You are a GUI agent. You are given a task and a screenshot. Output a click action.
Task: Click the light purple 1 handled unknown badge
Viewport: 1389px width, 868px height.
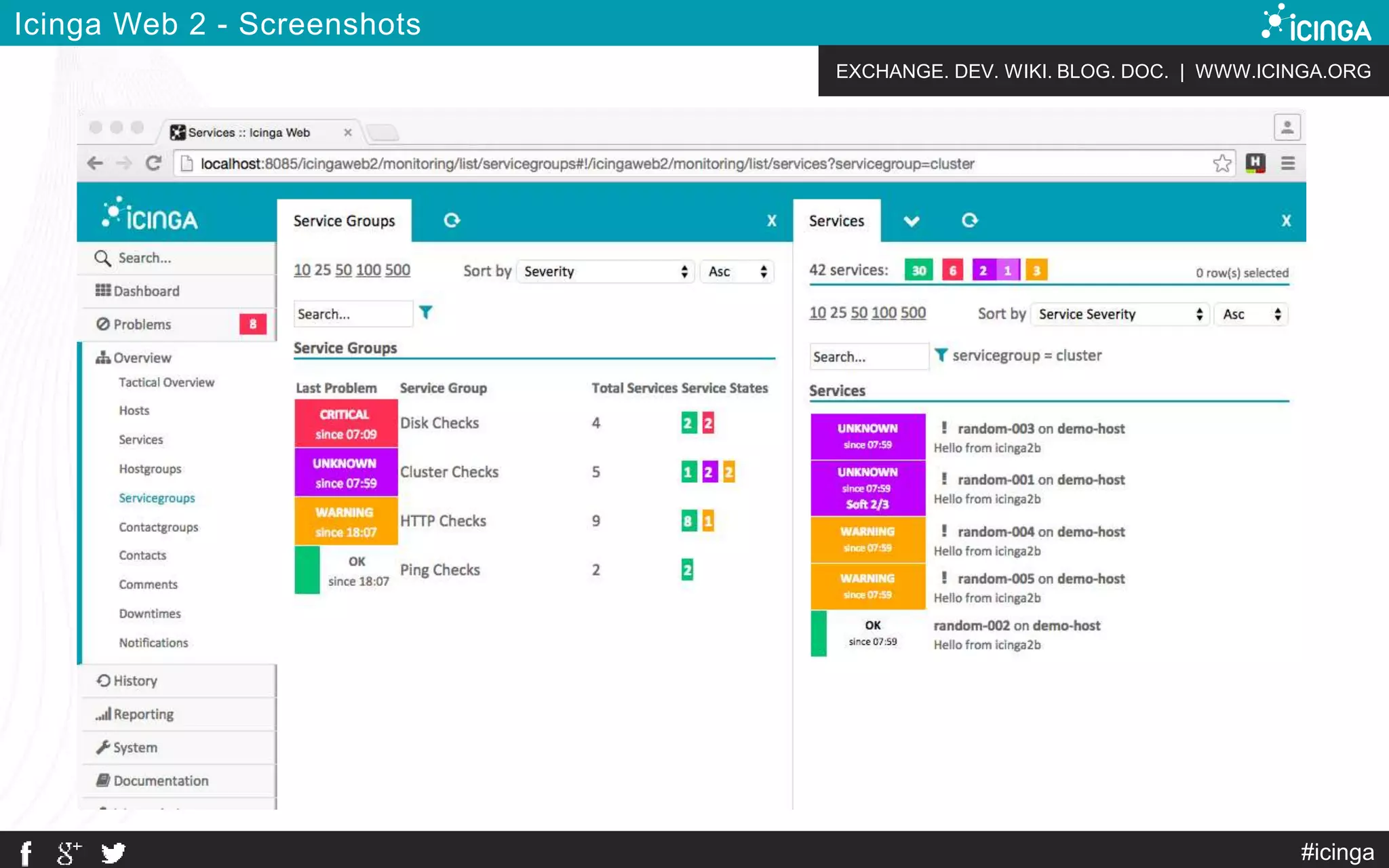[1007, 271]
